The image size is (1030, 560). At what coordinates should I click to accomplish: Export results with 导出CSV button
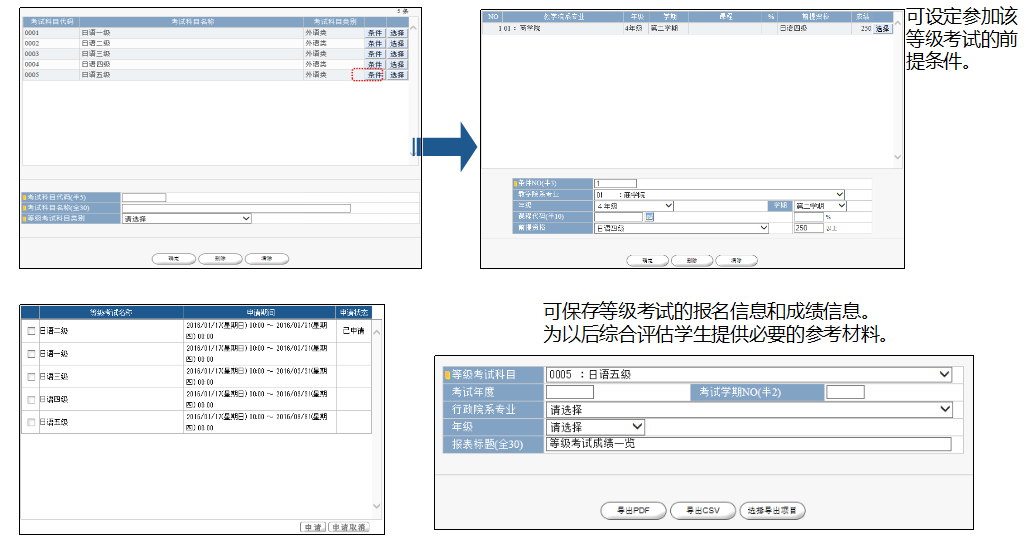(703, 511)
